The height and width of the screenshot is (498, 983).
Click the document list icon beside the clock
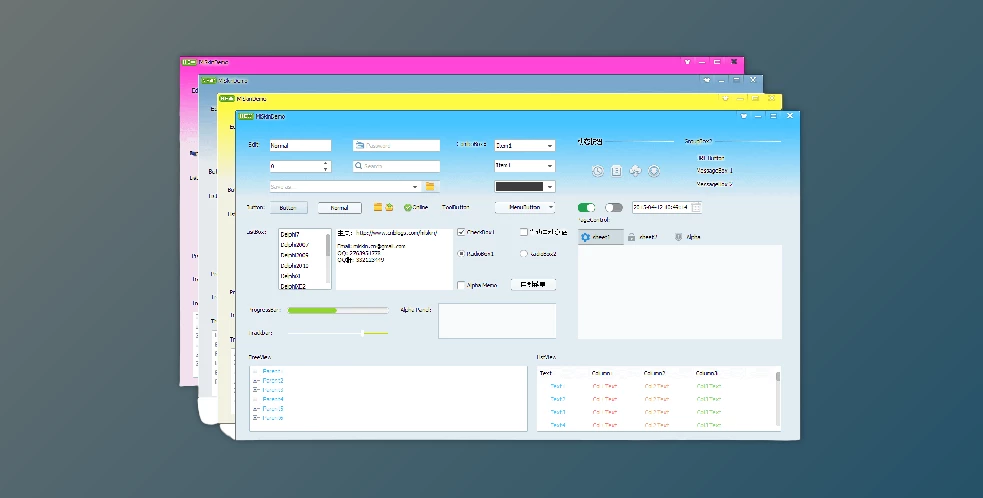[616, 171]
